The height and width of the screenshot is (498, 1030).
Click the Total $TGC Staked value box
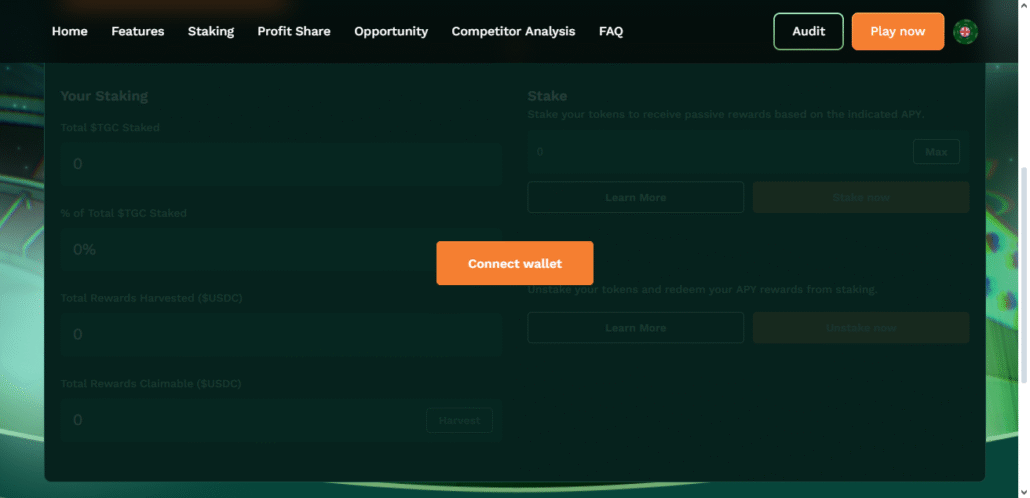[280, 164]
